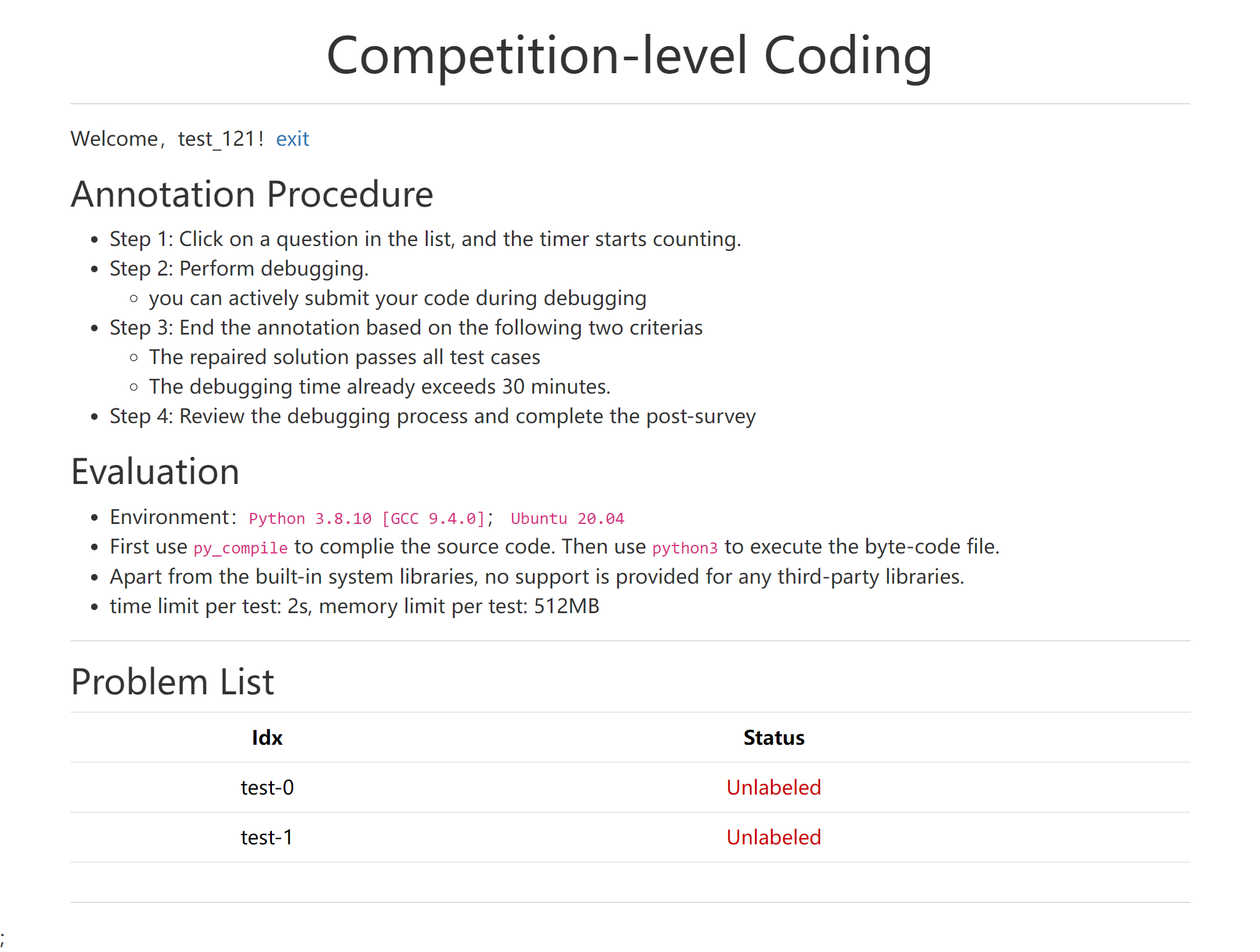Click the Status column header

click(x=773, y=737)
